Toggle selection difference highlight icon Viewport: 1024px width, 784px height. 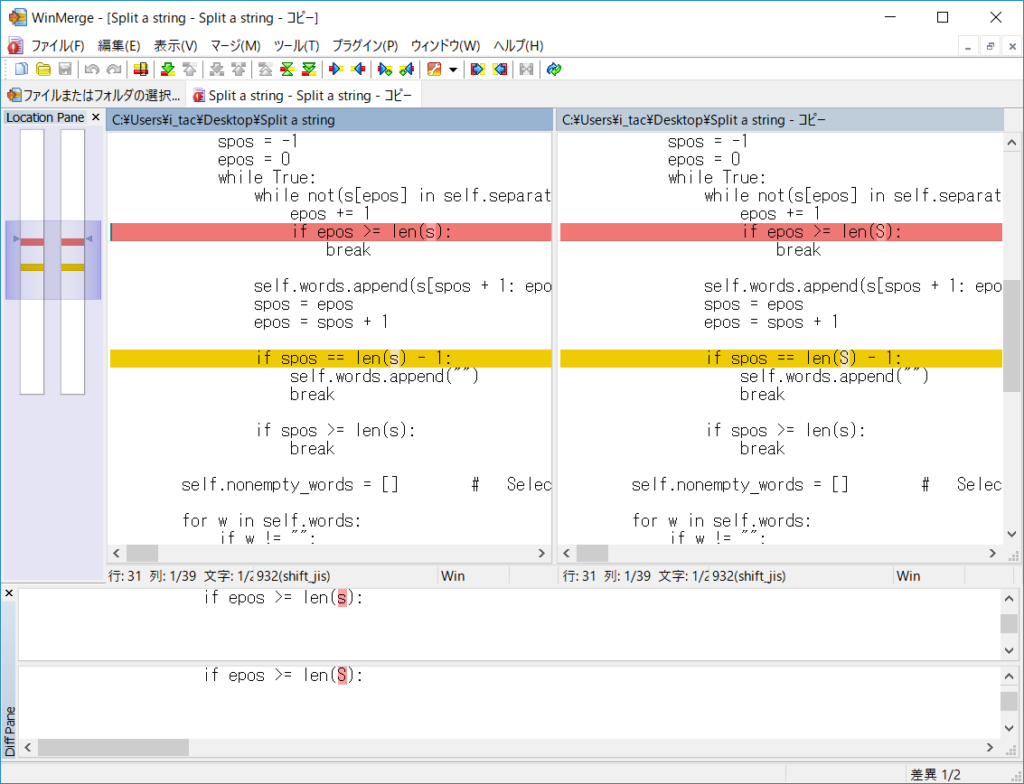point(140,69)
